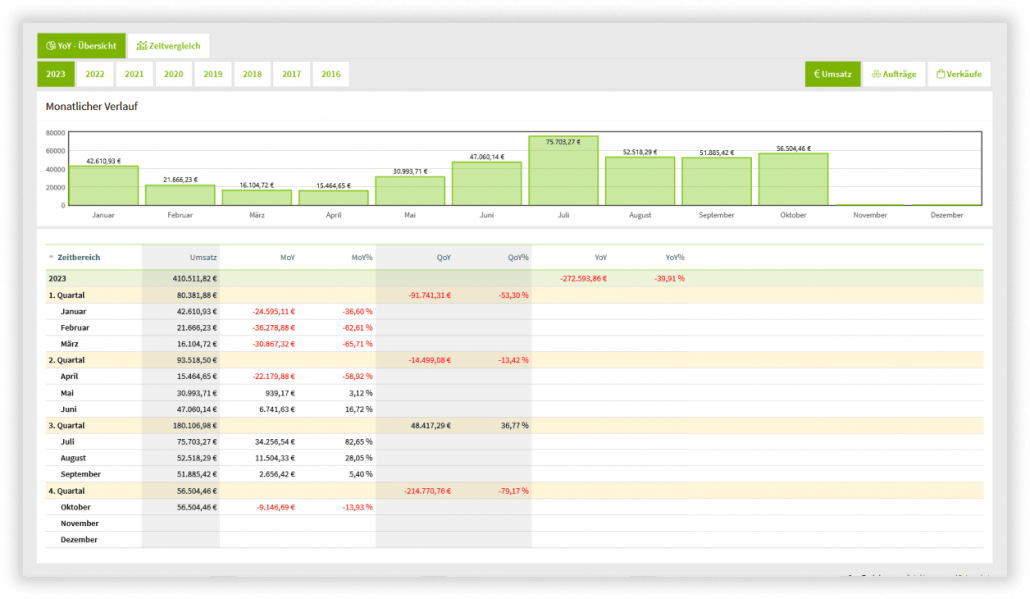The image size is (1030, 599).
Task: Select the Juli table row label
Action: [67, 442]
